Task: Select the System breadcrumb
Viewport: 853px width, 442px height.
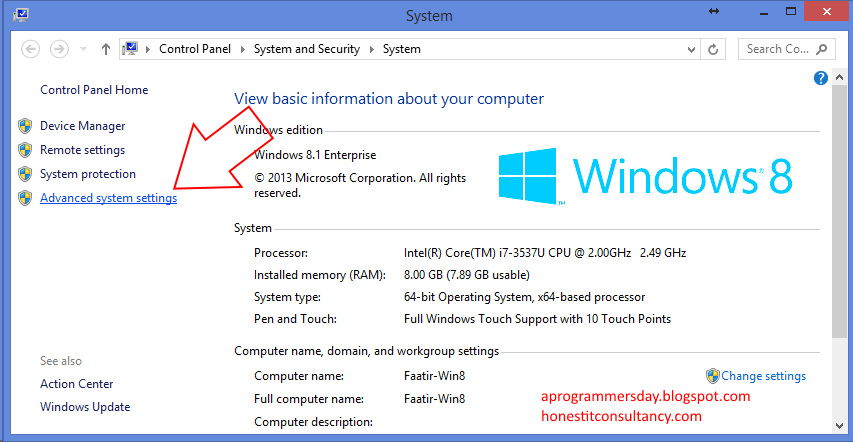Action: 401,49
